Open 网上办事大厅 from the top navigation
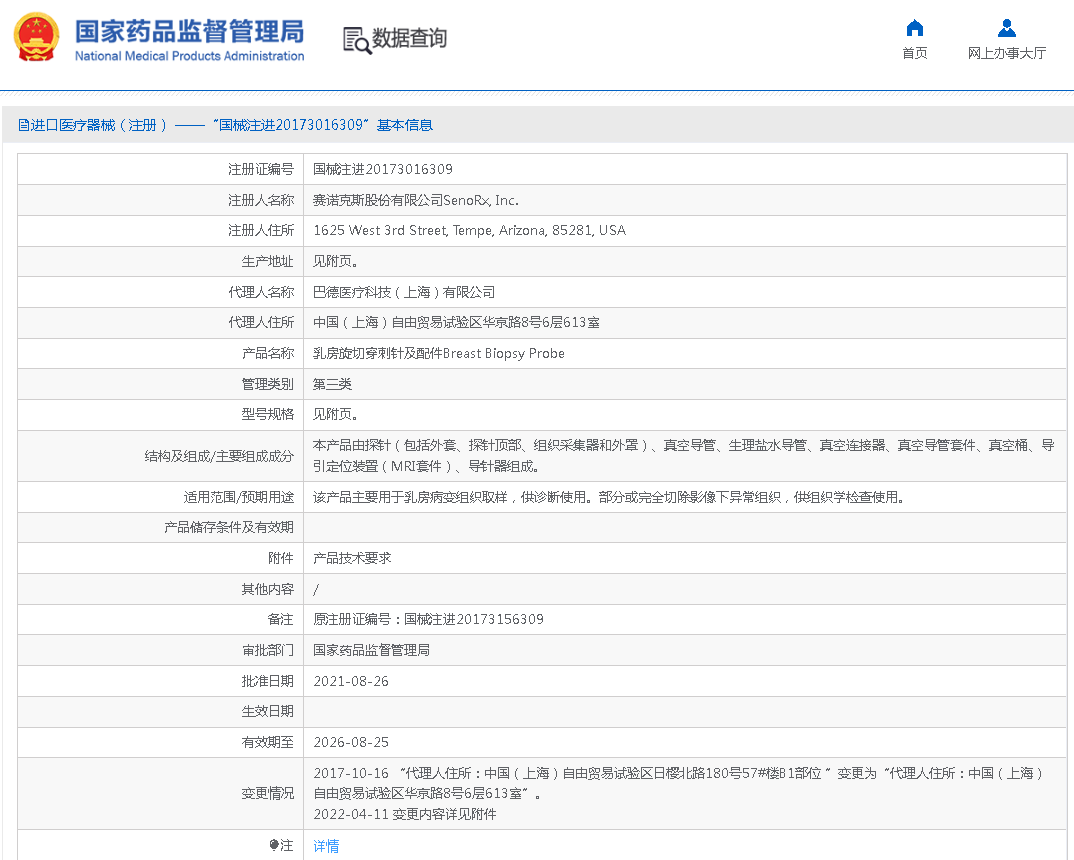 pos(1007,54)
